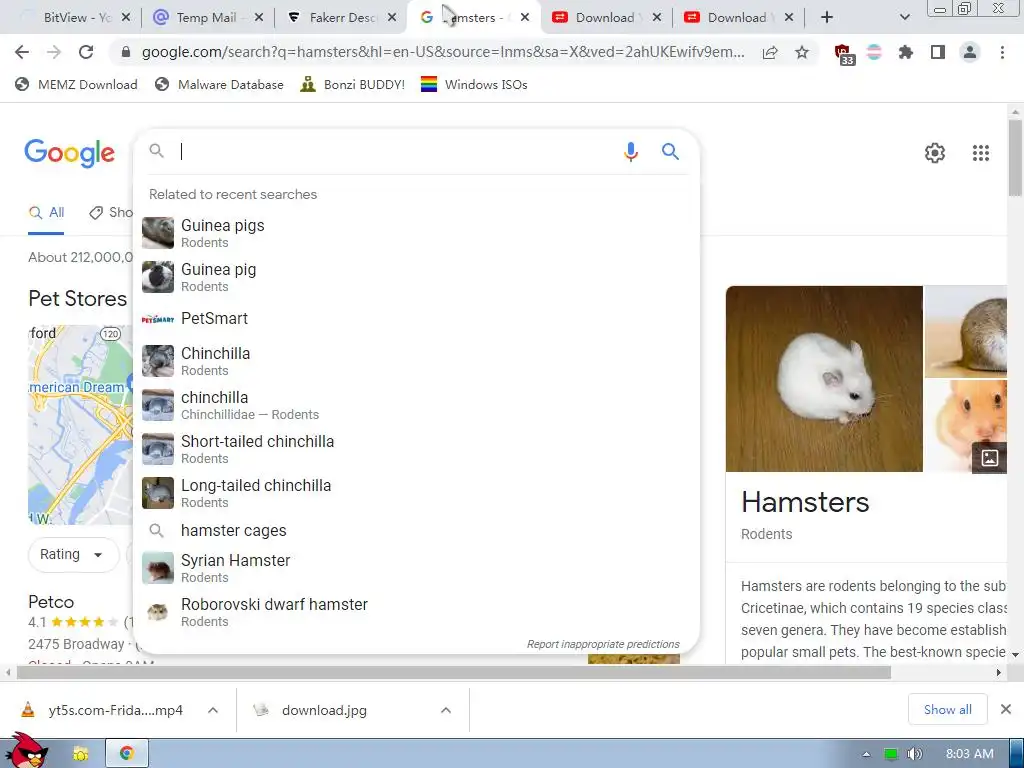
Task: Reload the current page
Action: pos(86,52)
